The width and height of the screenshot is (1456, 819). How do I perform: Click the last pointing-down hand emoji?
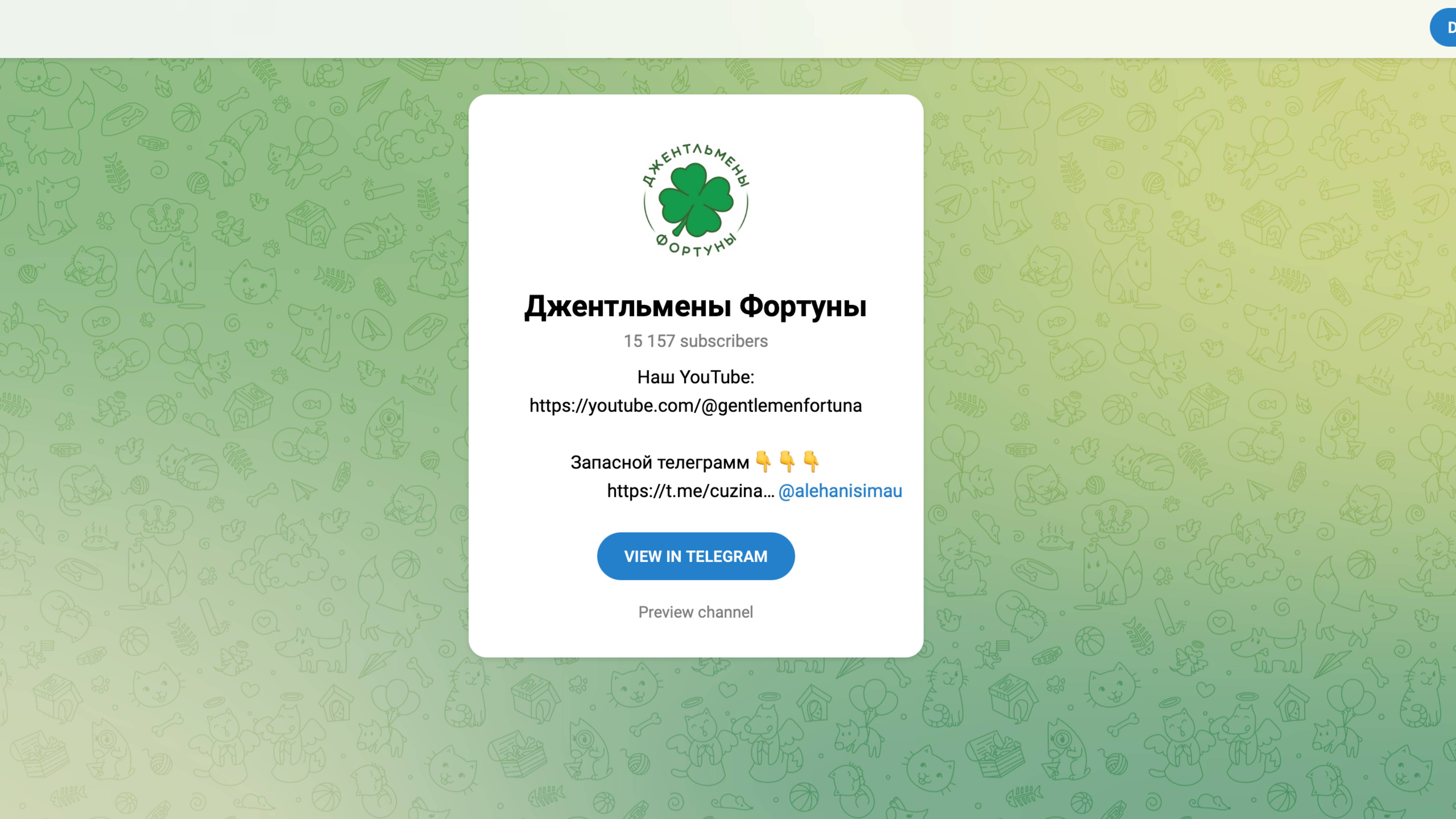pos(810,462)
